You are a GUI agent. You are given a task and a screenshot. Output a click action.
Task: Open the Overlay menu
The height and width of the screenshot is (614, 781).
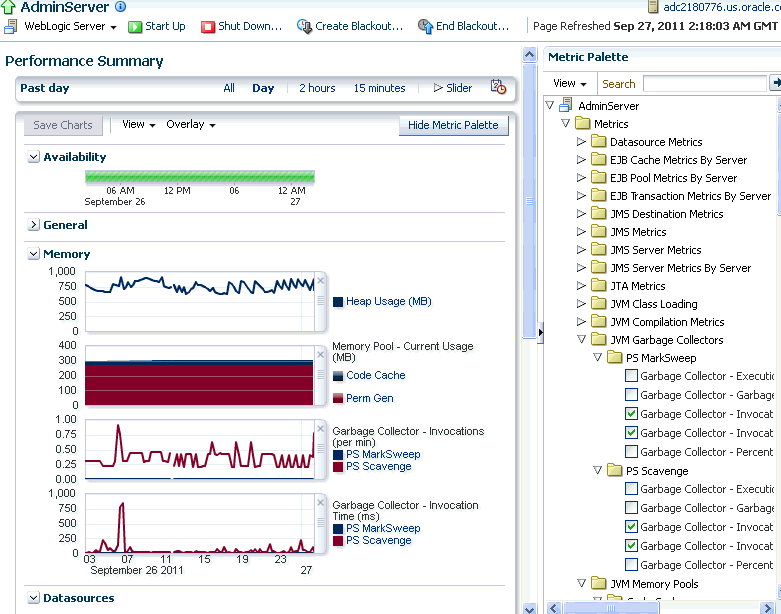click(x=191, y=124)
